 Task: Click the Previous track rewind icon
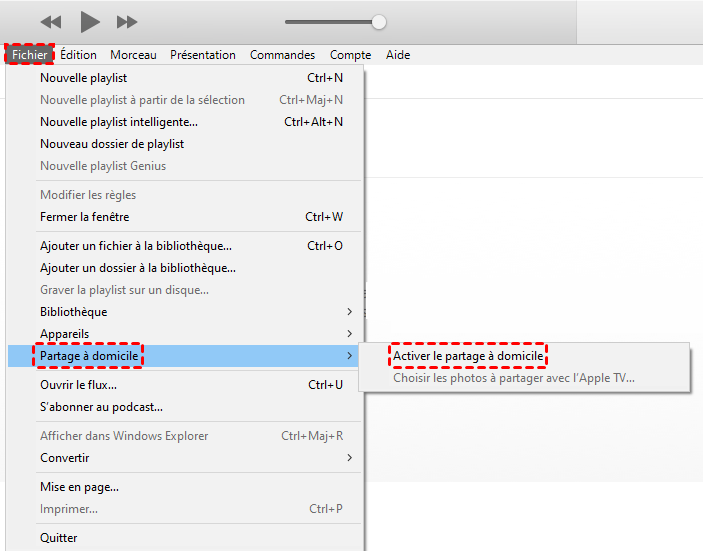point(50,22)
